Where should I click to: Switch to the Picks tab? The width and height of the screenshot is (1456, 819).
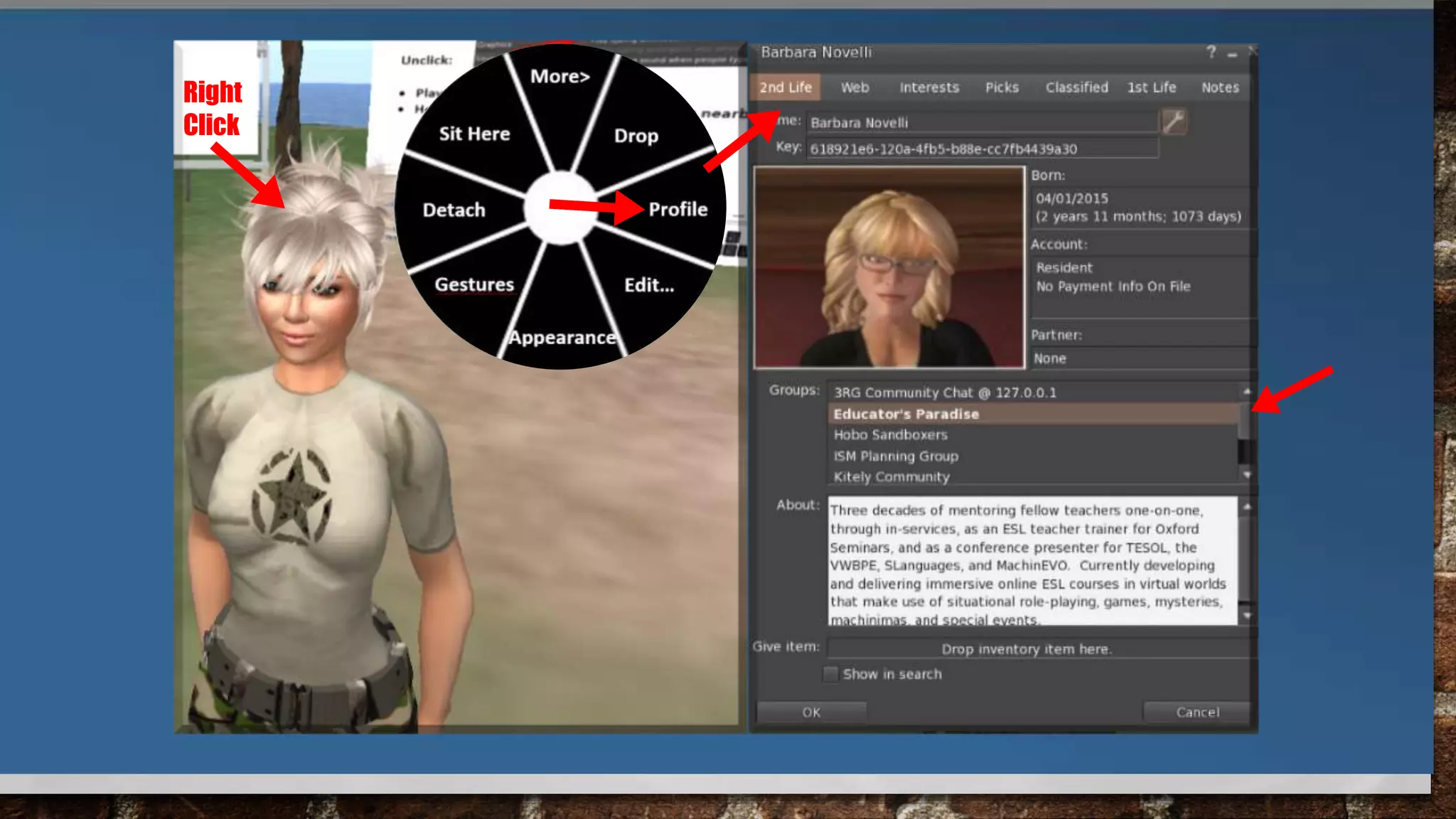point(1002,87)
